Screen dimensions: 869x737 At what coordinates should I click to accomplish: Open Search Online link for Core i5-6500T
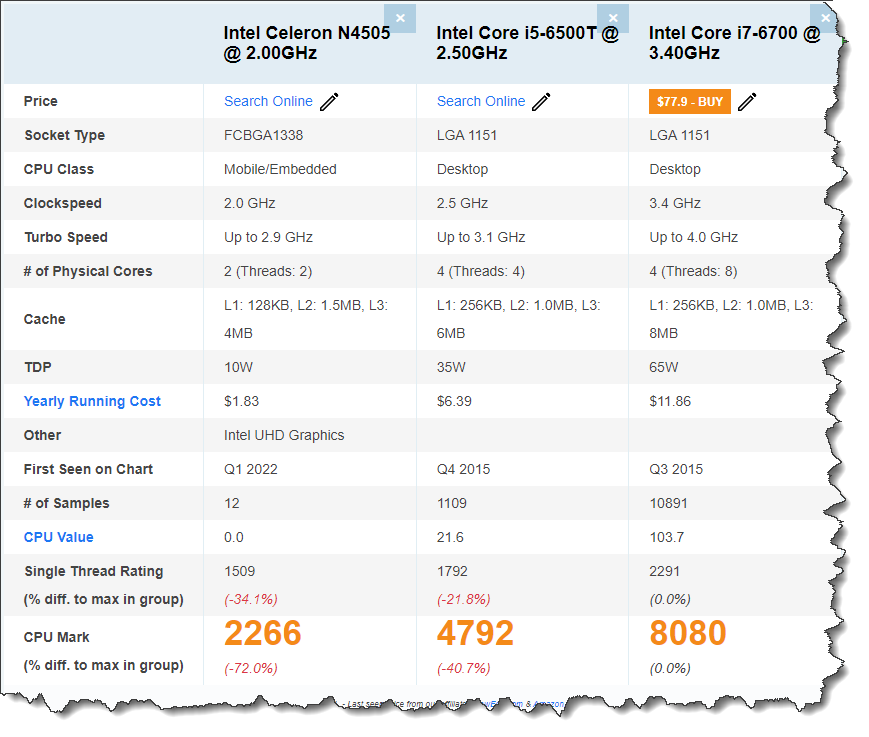pyautogui.click(x=481, y=101)
